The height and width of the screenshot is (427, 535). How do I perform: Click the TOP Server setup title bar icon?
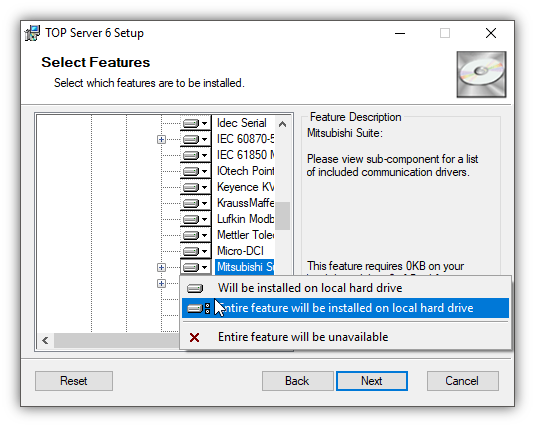33,33
